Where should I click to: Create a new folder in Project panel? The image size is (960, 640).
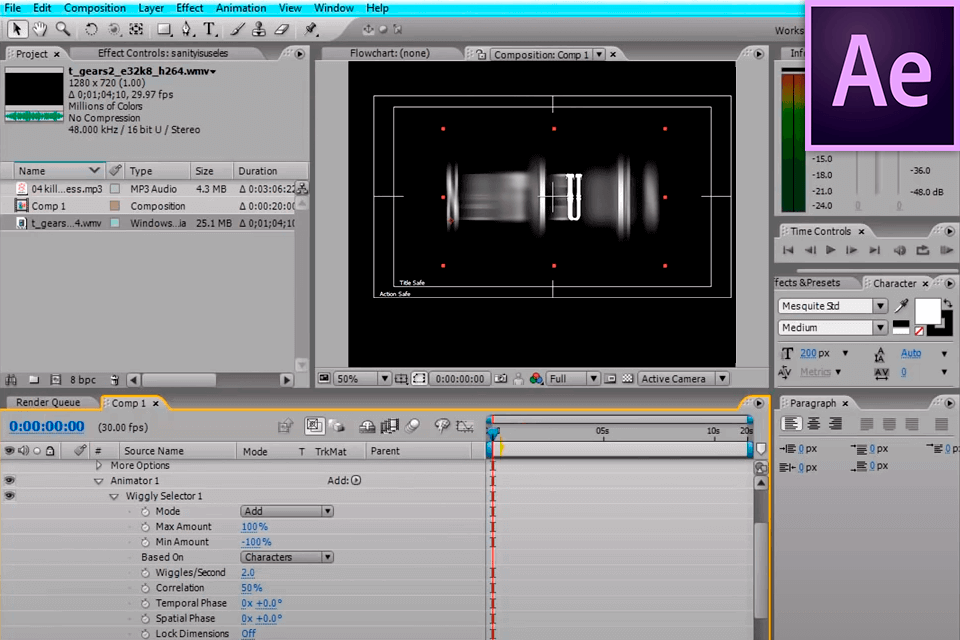coord(34,380)
